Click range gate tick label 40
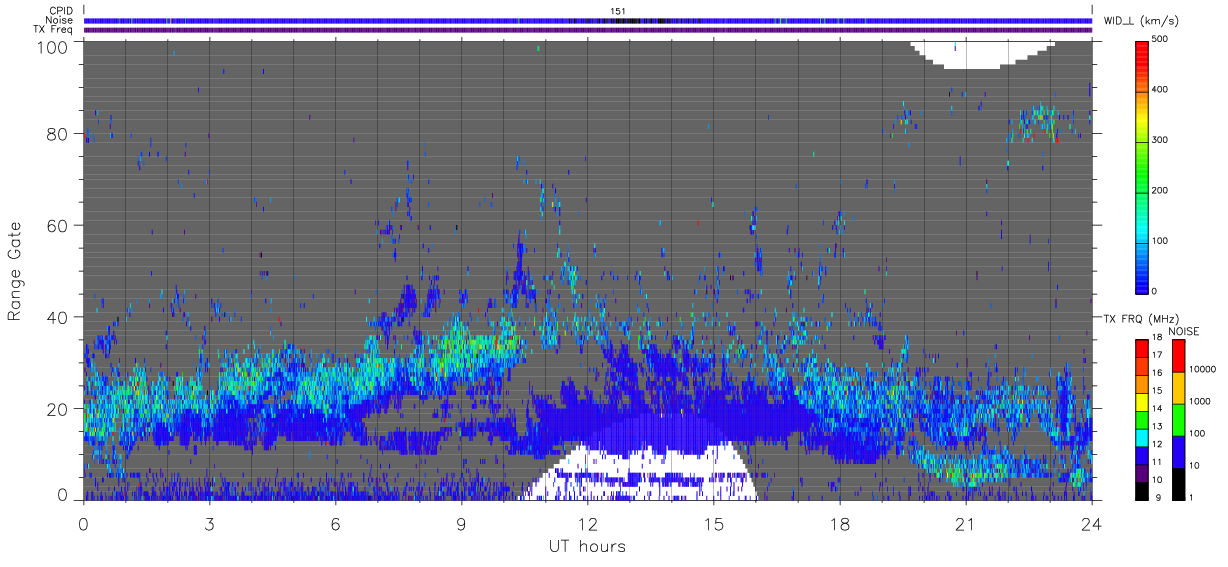Viewport: 1228px width, 567px height. 59,317
